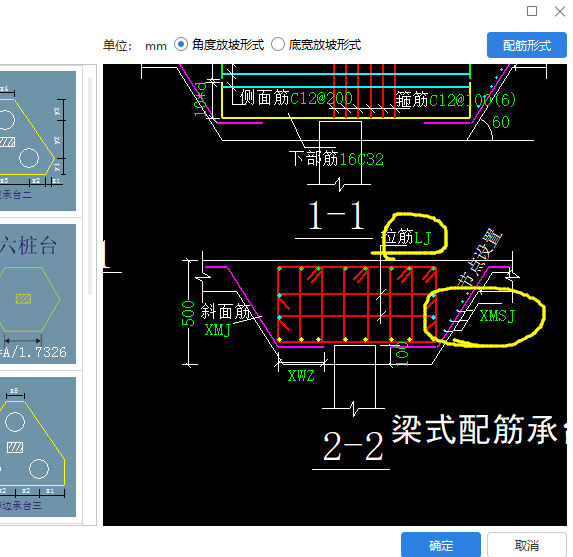Viewport: 573px width, 557px height.
Task: Open the 配筋形式 button
Action: pyautogui.click(x=527, y=45)
